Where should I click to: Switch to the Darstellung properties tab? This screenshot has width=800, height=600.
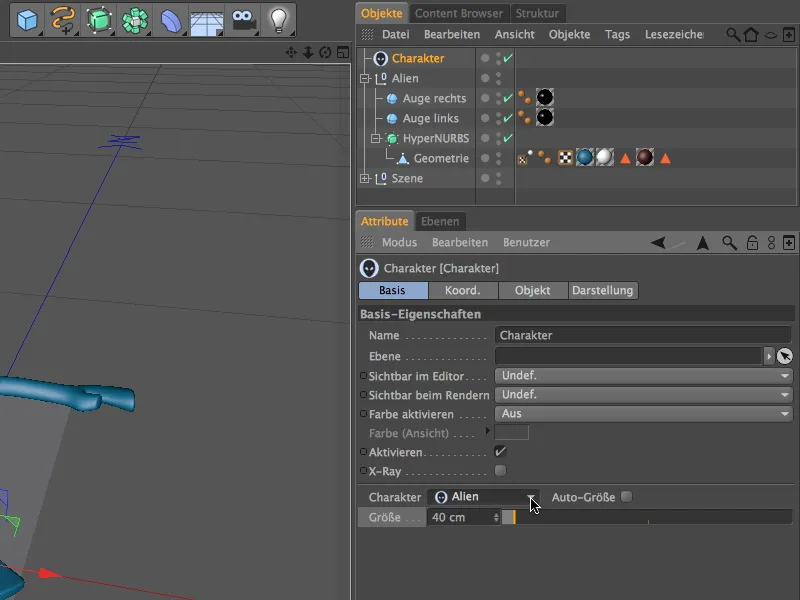pyautogui.click(x=603, y=290)
